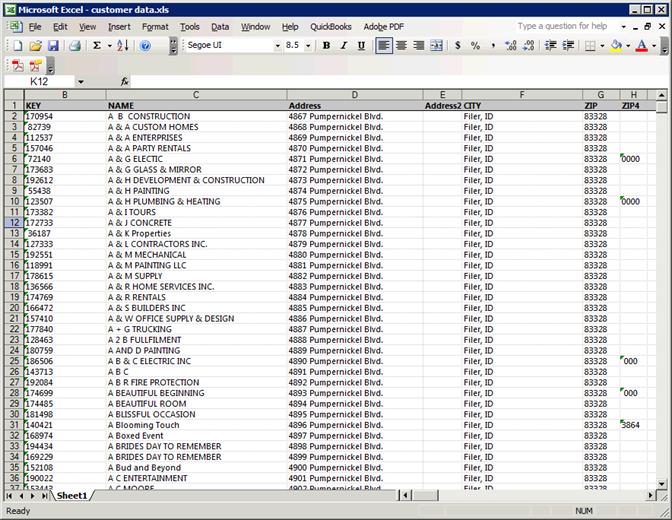Image resolution: width=672 pixels, height=520 pixels.
Task: Click the 'Type a question for help' box
Action: pos(567,26)
